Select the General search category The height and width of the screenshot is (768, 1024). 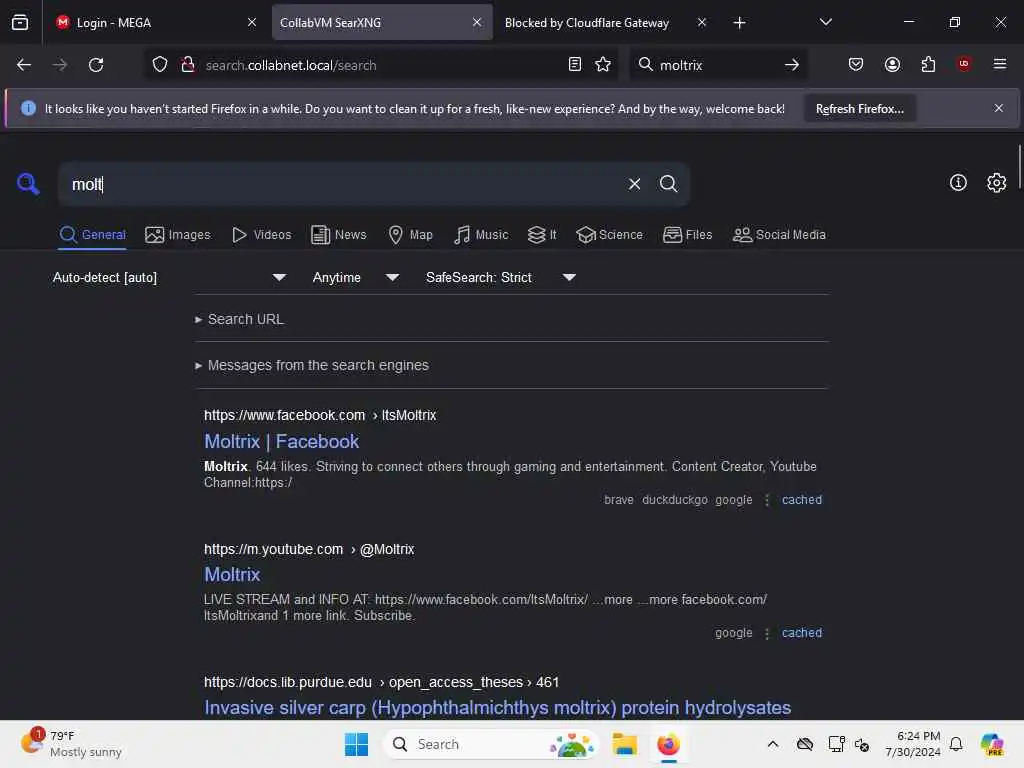[x=92, y=234]
